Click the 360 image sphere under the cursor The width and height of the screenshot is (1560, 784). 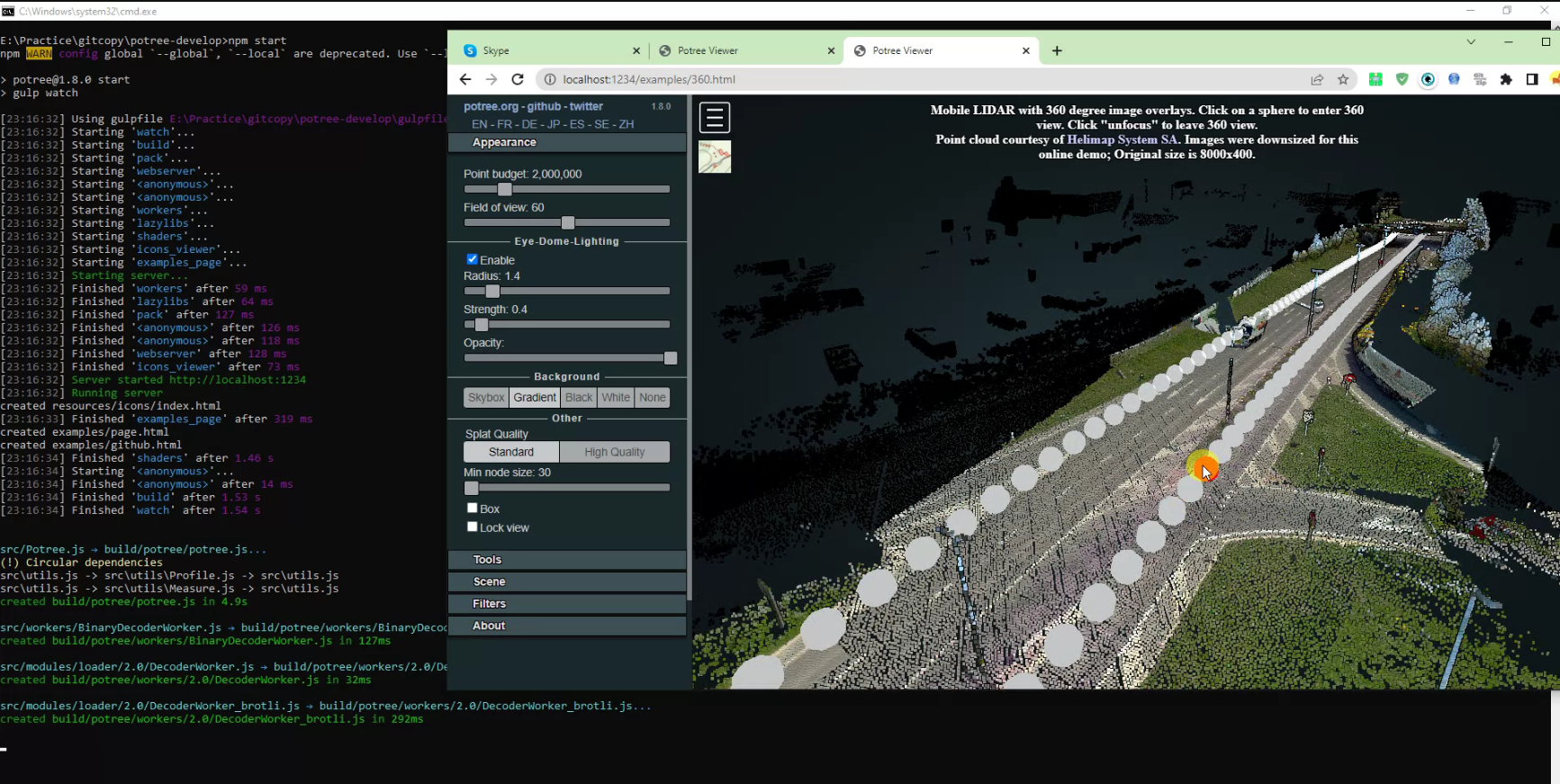(x=1203, y=468)
